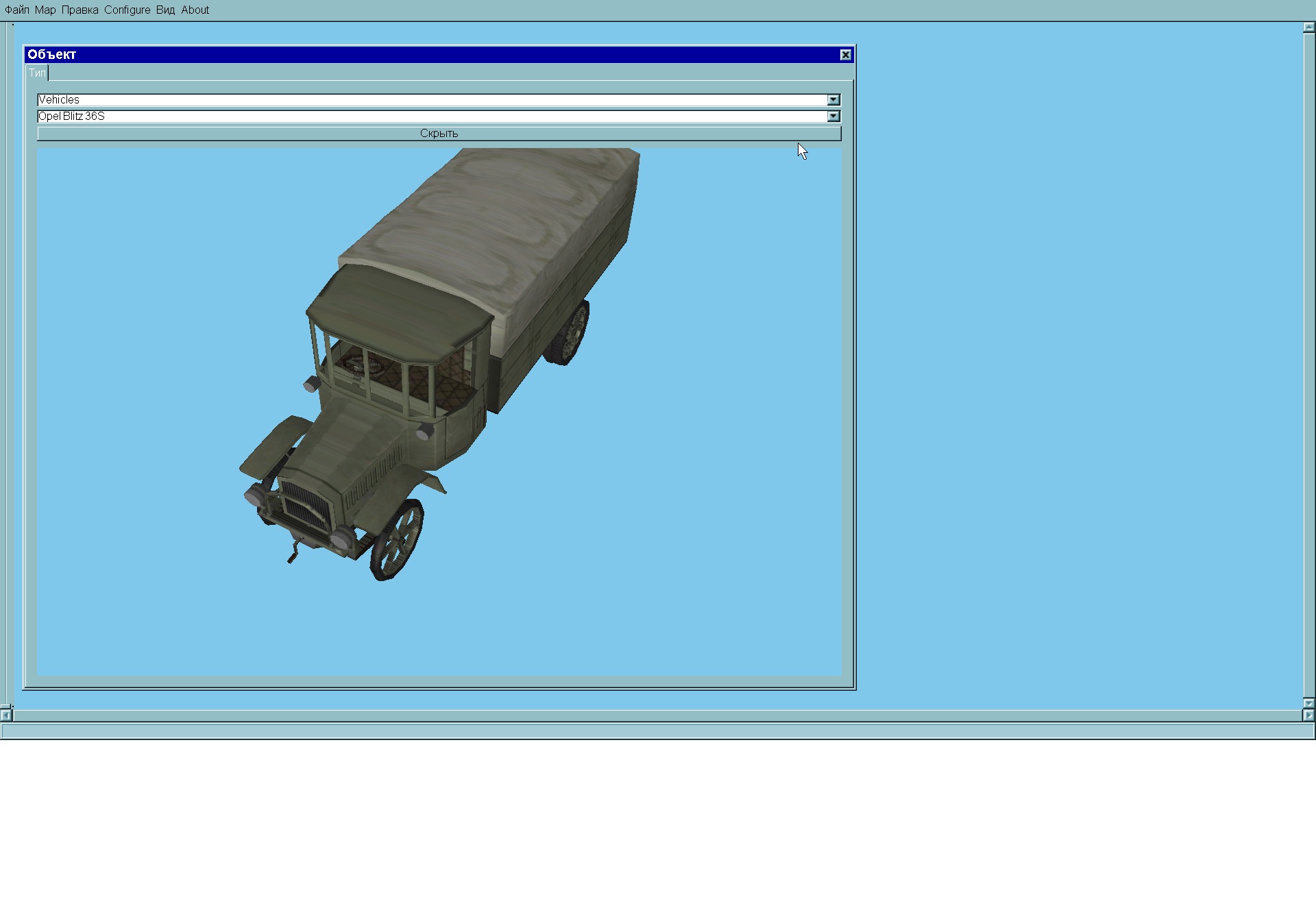The image size is (1316, 910).
Task: Click the vertical scrollbar down arrow
Action: [1308, 703]
